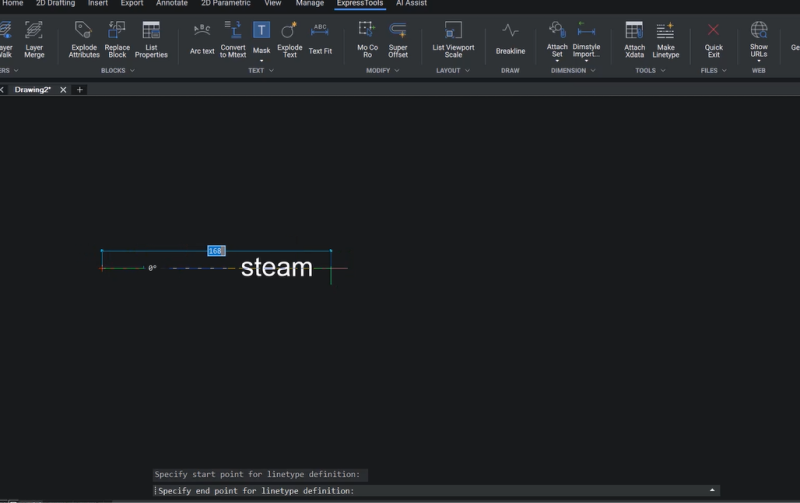The height and width of the screenshot is (503, 800).
Task: Open the 2D Parametric ribbon tab
Action: click(x=226, y=4)
